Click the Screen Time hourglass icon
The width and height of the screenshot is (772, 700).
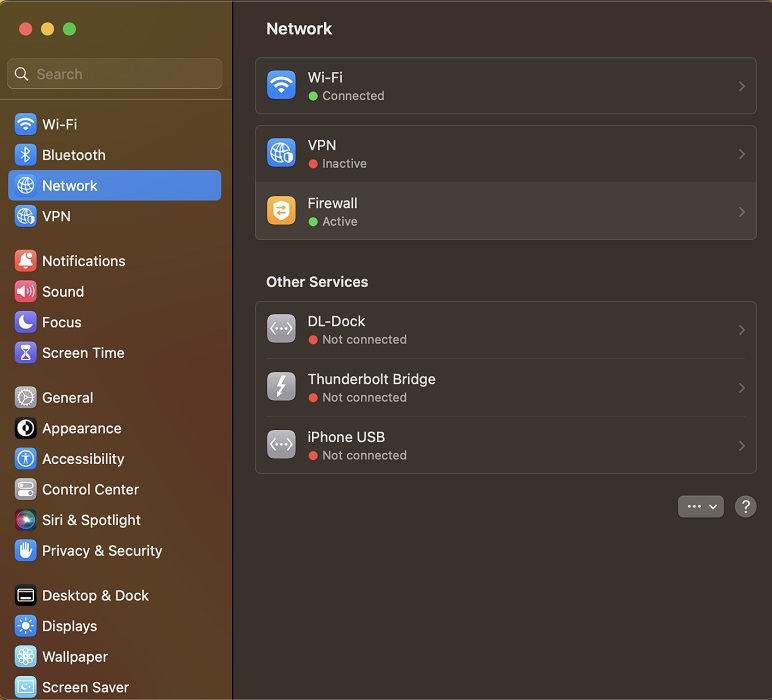[x=26, y=353]
